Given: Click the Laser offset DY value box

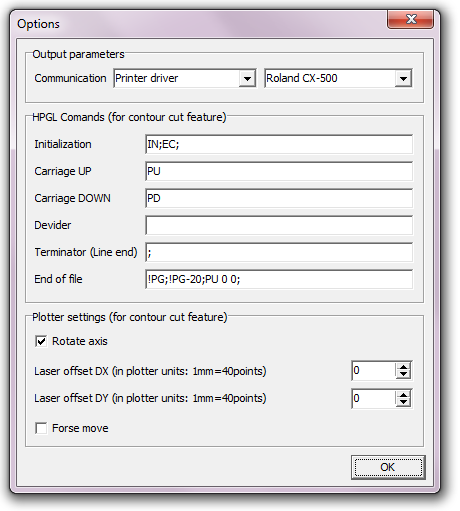Looking at the screenshot, I should [x=374, y=398].
